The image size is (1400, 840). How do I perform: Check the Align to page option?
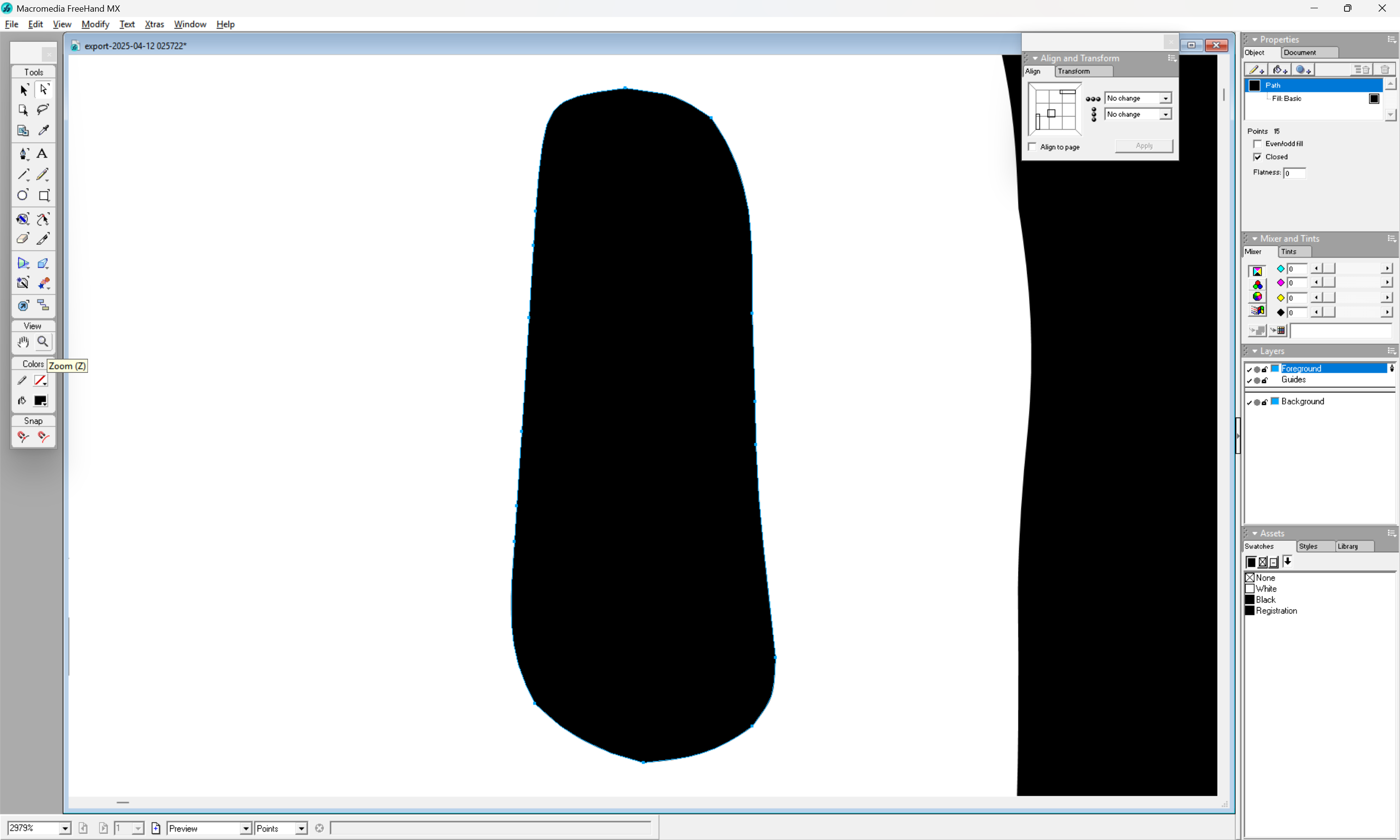coord(1032,147)
